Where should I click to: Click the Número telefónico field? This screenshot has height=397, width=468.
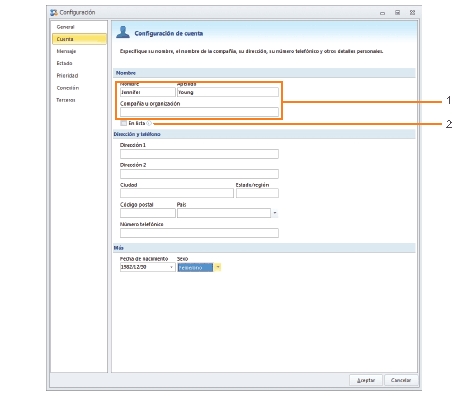point(199,233)
